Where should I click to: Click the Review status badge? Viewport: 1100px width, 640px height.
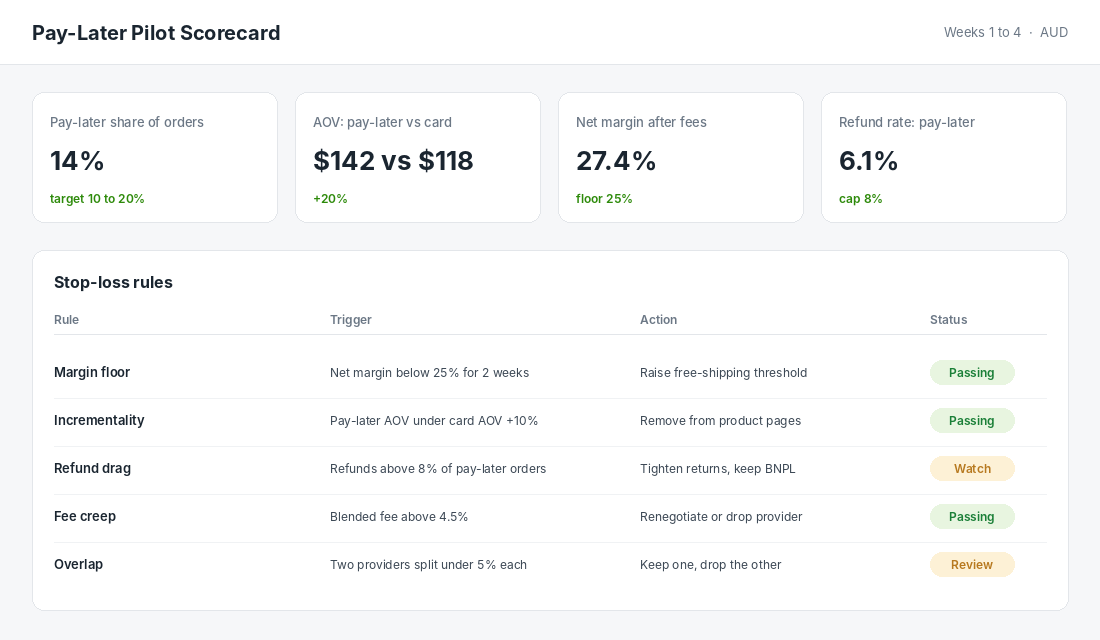tap(972, 564)
